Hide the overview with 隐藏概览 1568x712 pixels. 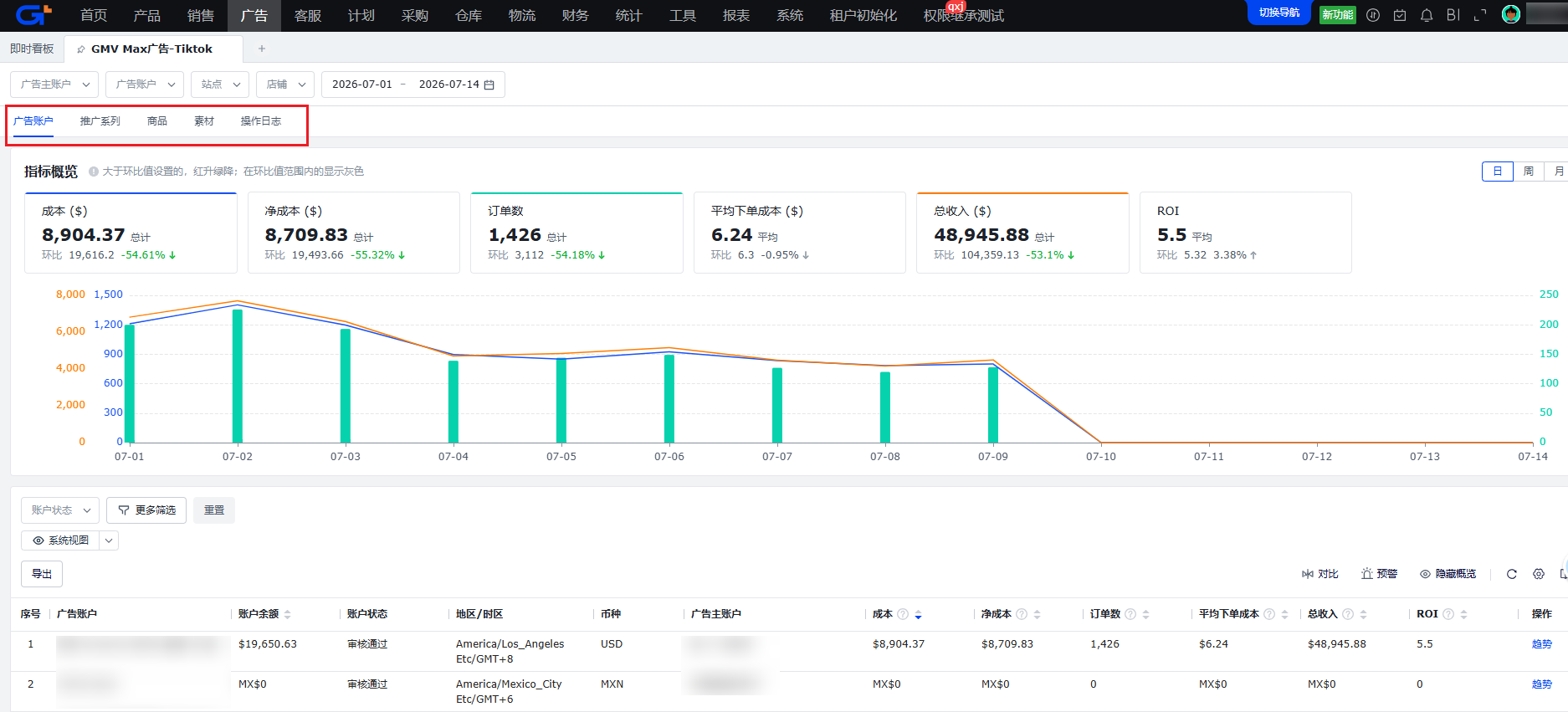point(1448,574)
